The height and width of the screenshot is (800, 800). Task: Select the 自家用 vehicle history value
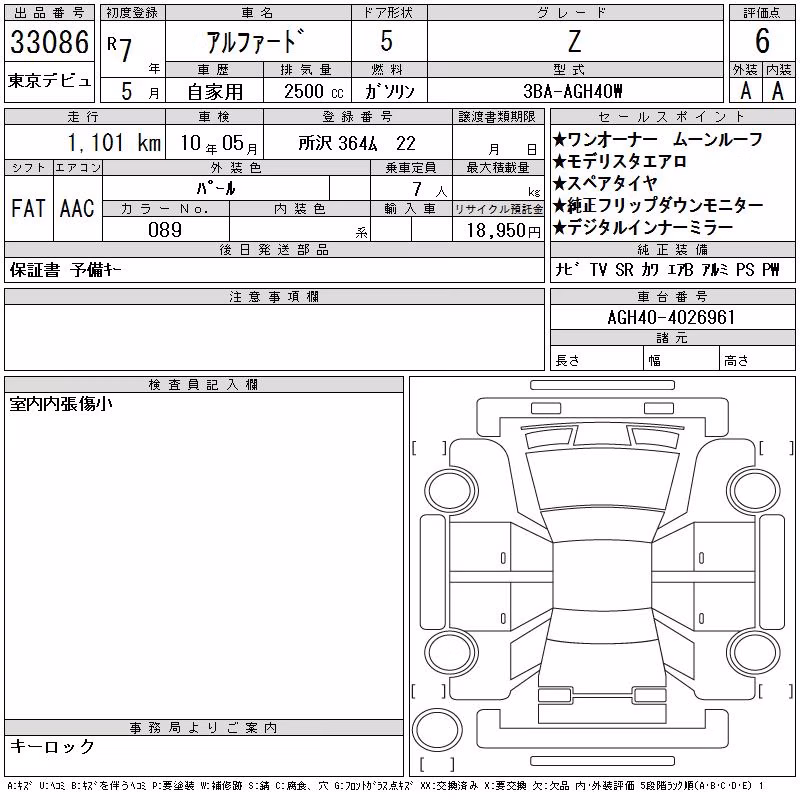point(215,92)
